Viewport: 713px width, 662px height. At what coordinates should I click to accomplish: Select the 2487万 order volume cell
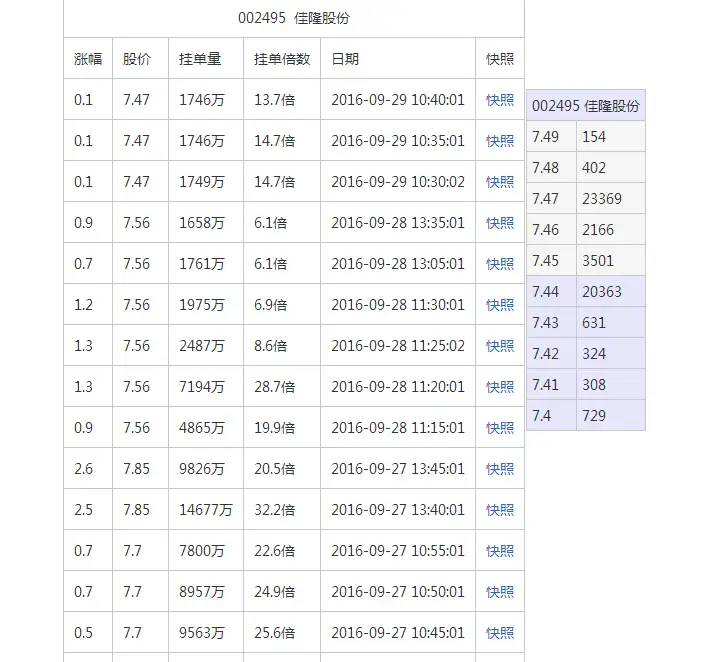(206, 346)
